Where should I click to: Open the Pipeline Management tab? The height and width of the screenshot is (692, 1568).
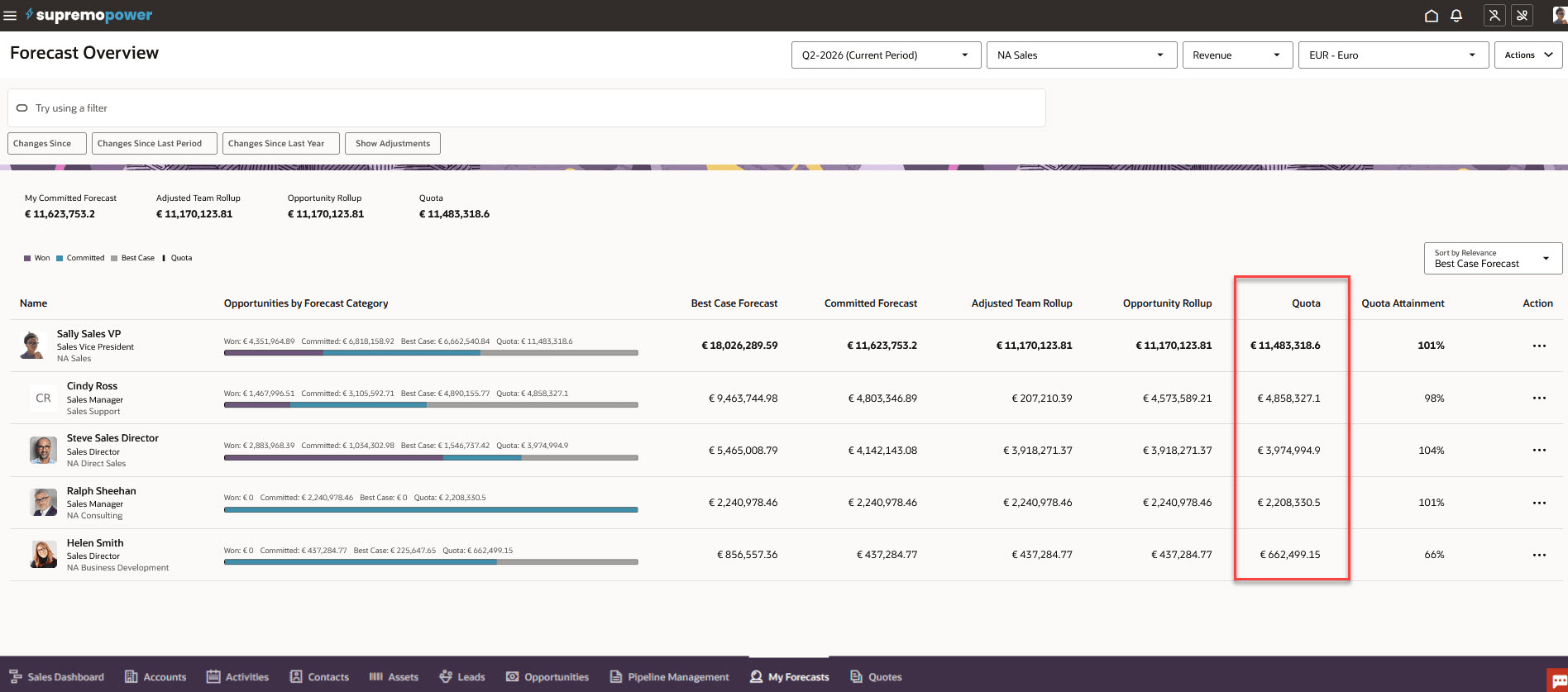pos(670,677)
